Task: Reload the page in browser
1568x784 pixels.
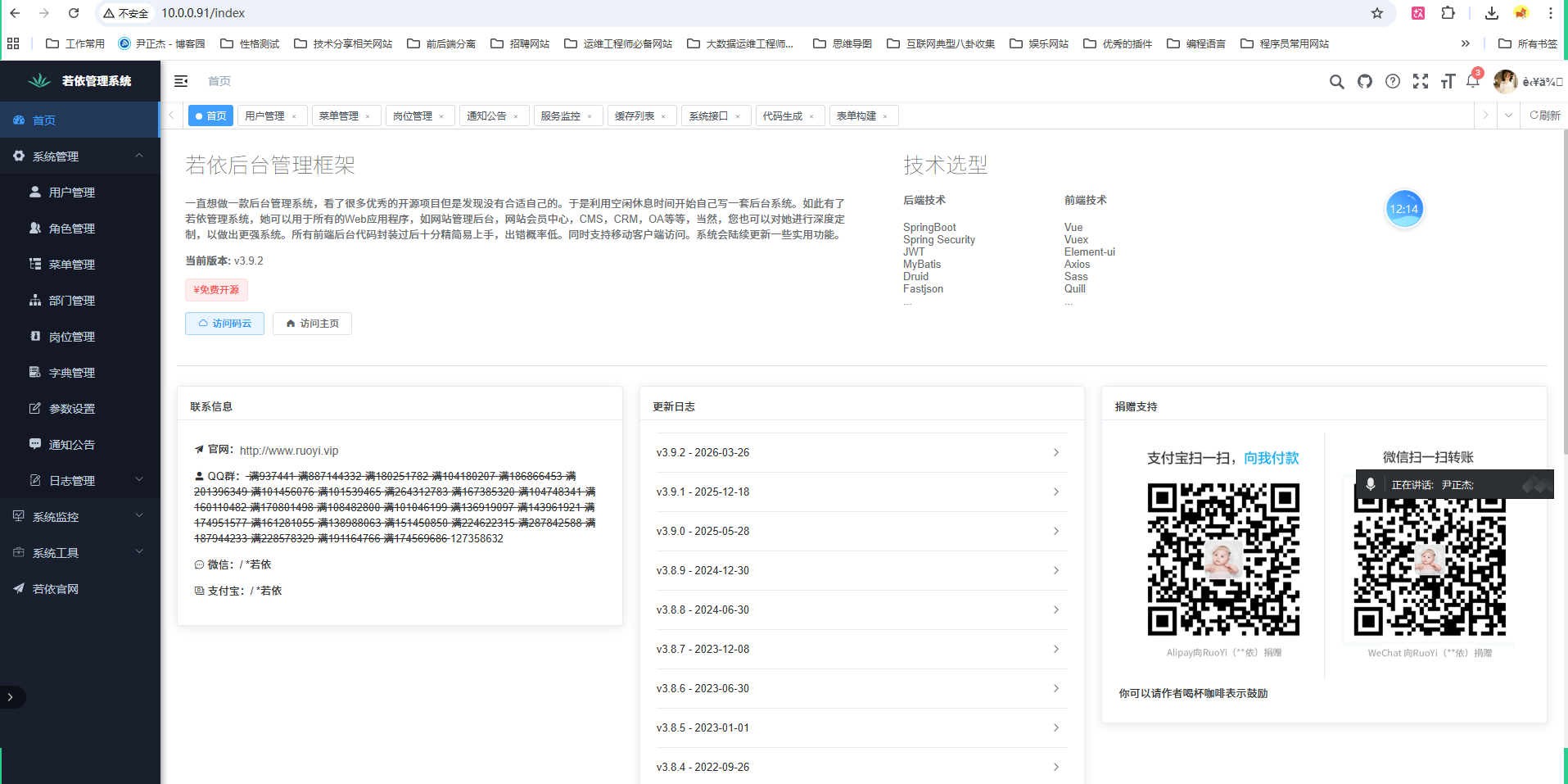Action: point(74,13)
